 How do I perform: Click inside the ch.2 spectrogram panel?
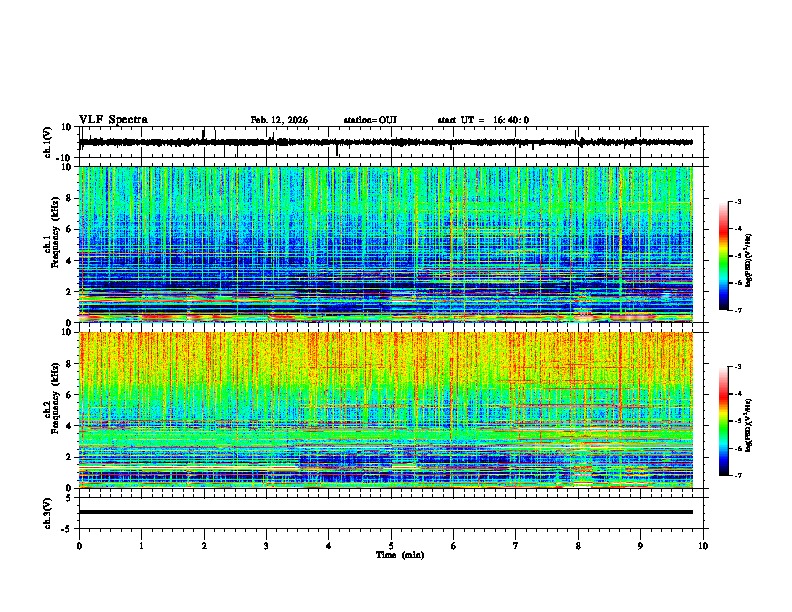pyautogui.click(x=385, y=410)
